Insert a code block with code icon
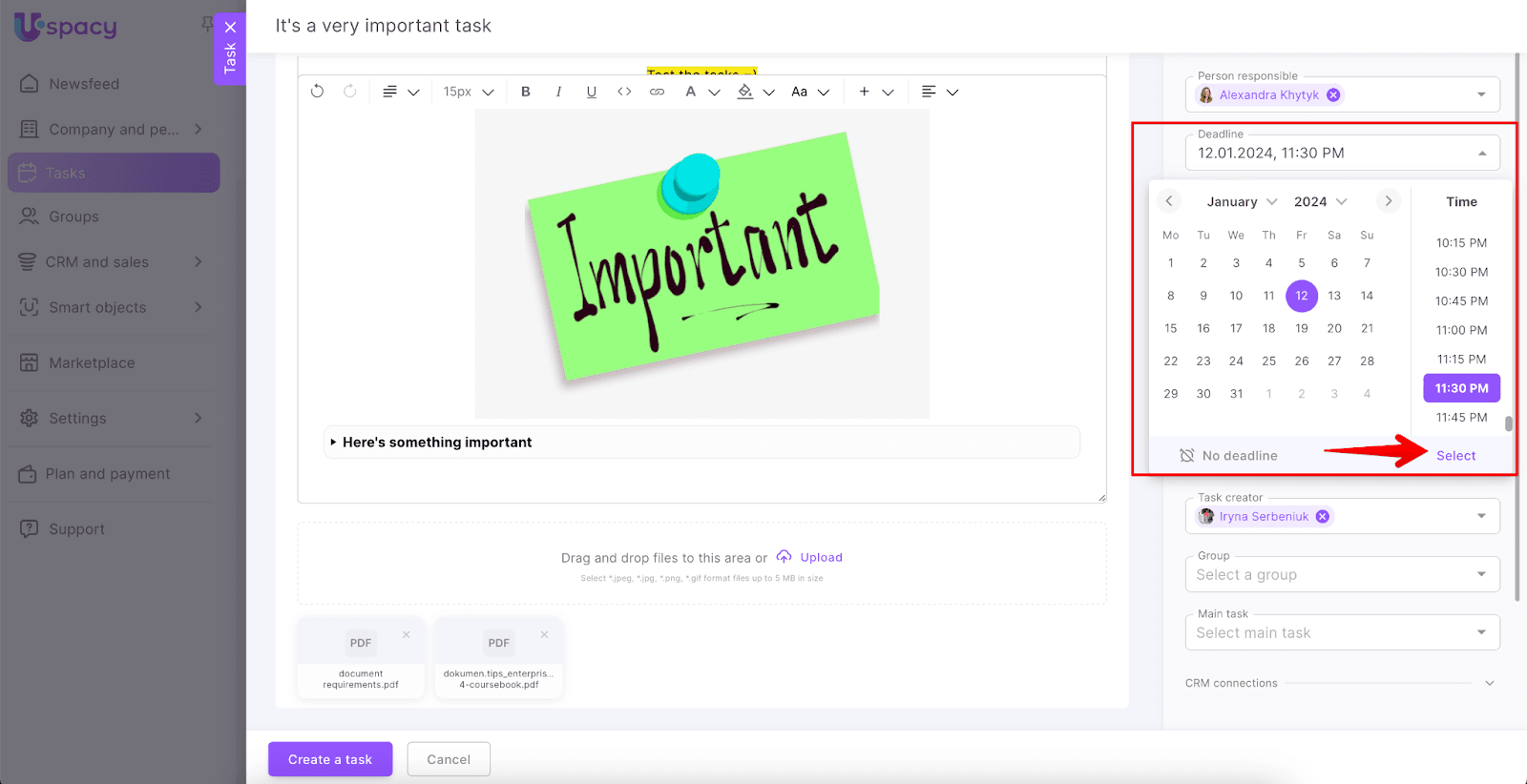Viewport: 1527px width, 784px height. click(x=624, y=92)
